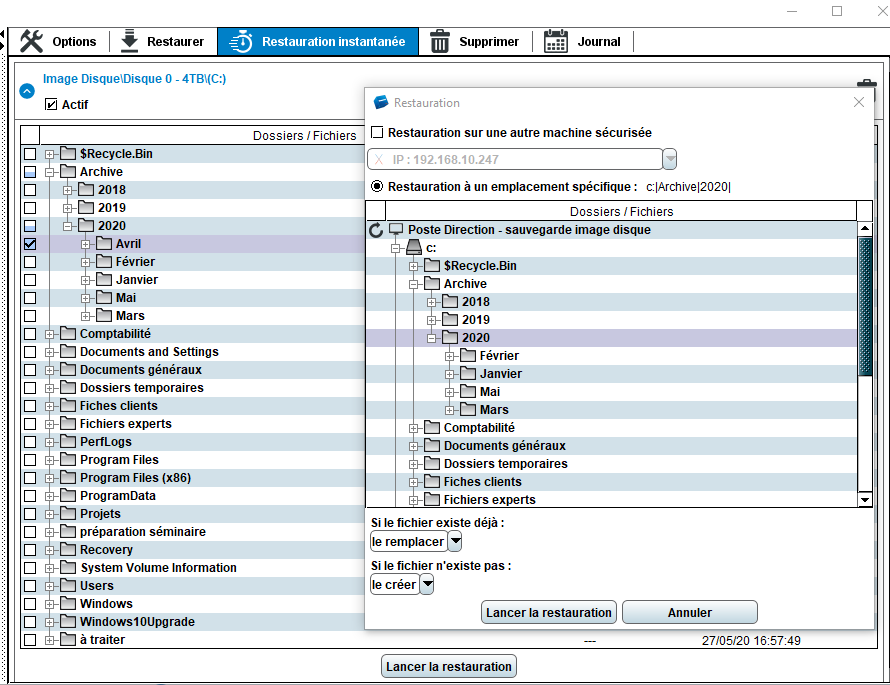Image resolution: width=890 pixels, height=685 pixels.
Task: Click the dialog scrollbar up arrow
Action: pos(865,229)
